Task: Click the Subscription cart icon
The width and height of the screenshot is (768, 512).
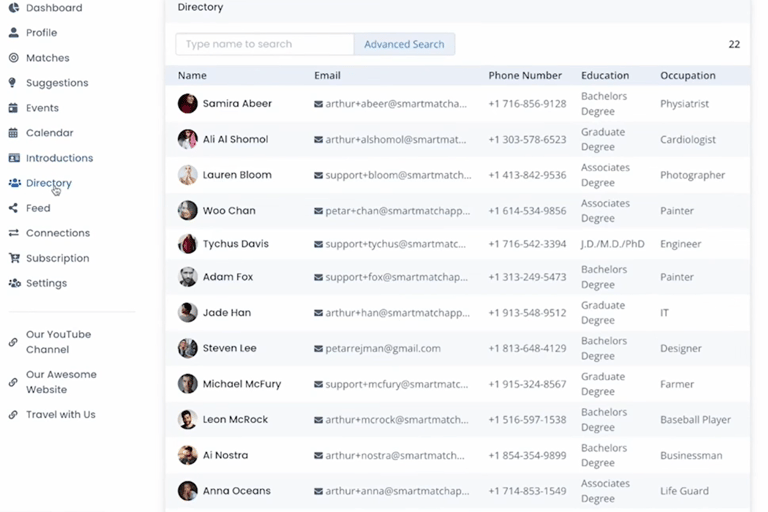Action: [x=14, y=258]
